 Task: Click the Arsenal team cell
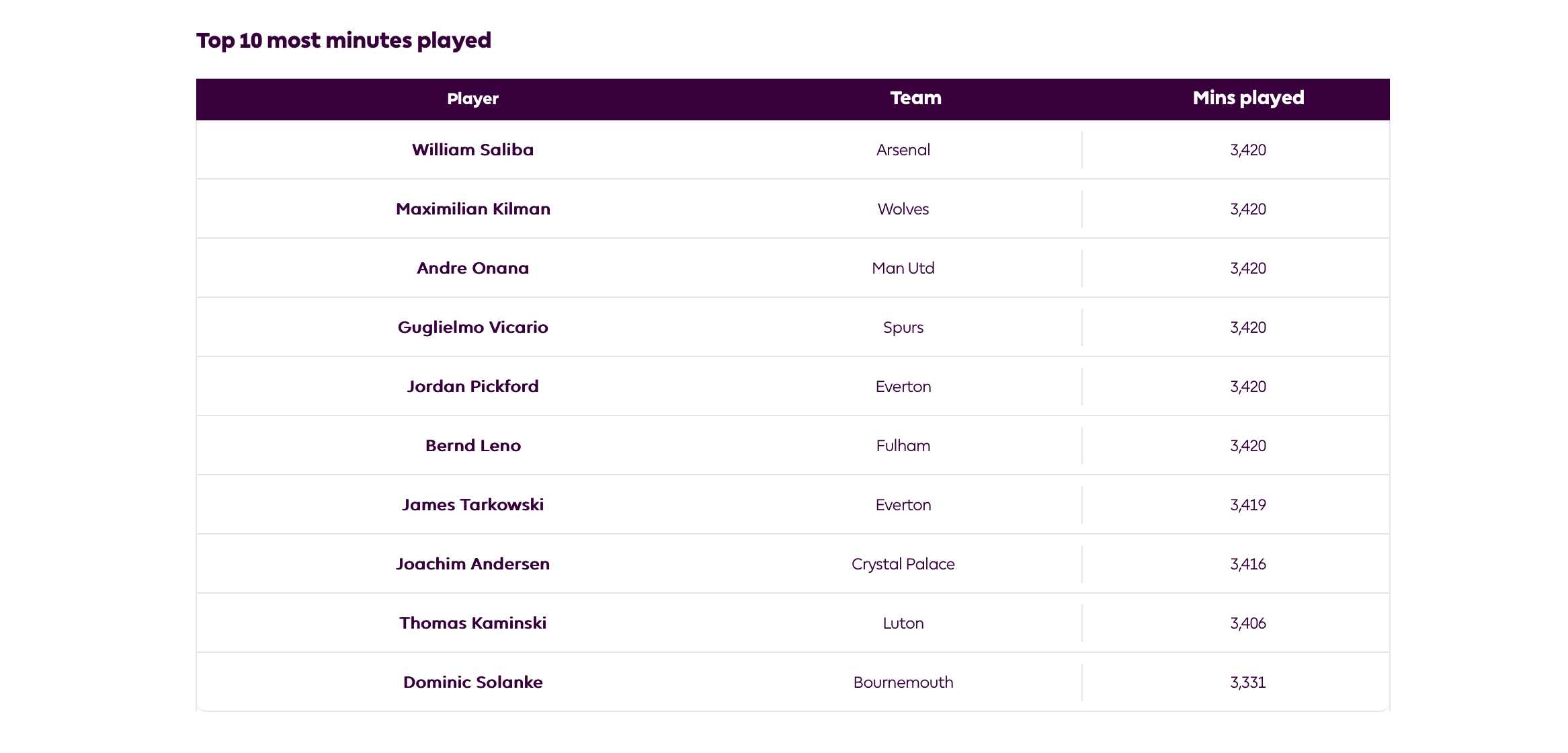point(903,150)
